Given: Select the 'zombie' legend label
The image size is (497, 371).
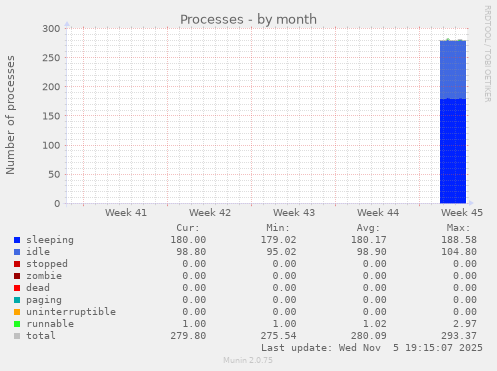Looking at the screenshot, I should (x=44, y=276).
